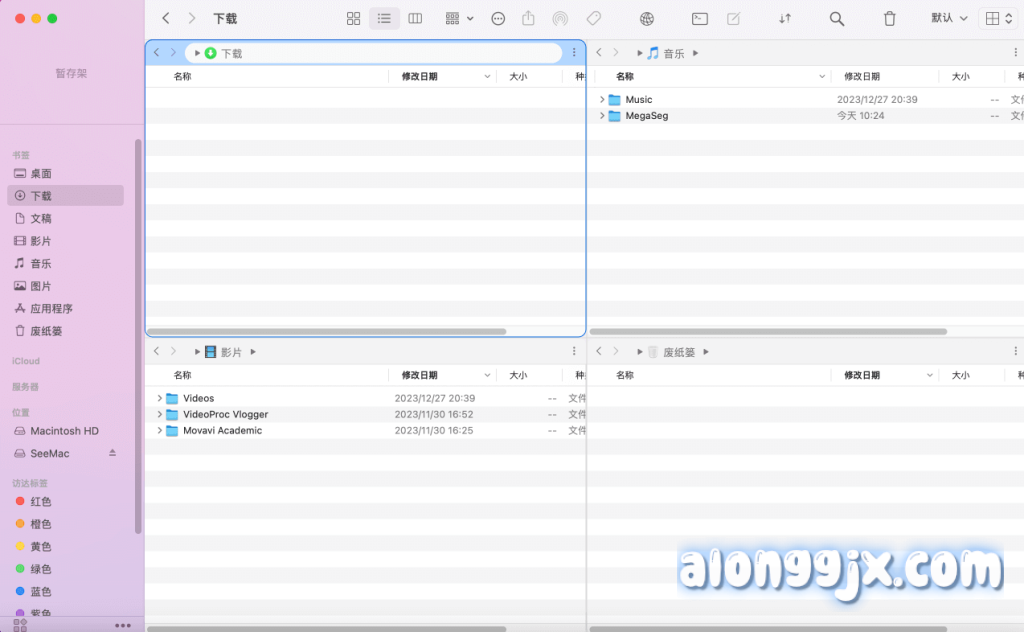The image size is (1024, 632).
Task: Select the Movavi Academic folder
Action: click(x=222, y=431)
